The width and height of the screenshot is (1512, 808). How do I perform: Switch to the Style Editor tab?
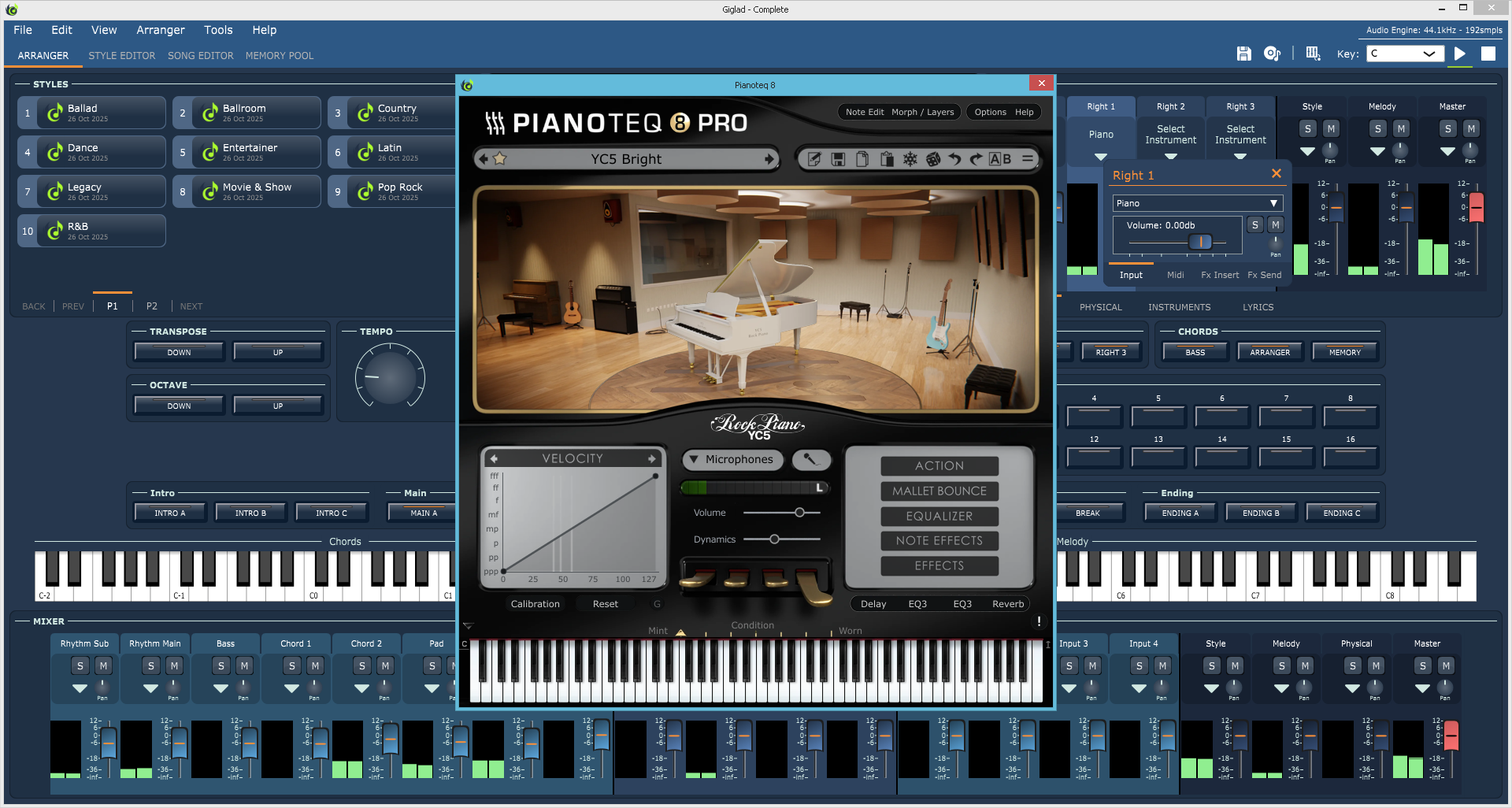(x=121, y=56)
